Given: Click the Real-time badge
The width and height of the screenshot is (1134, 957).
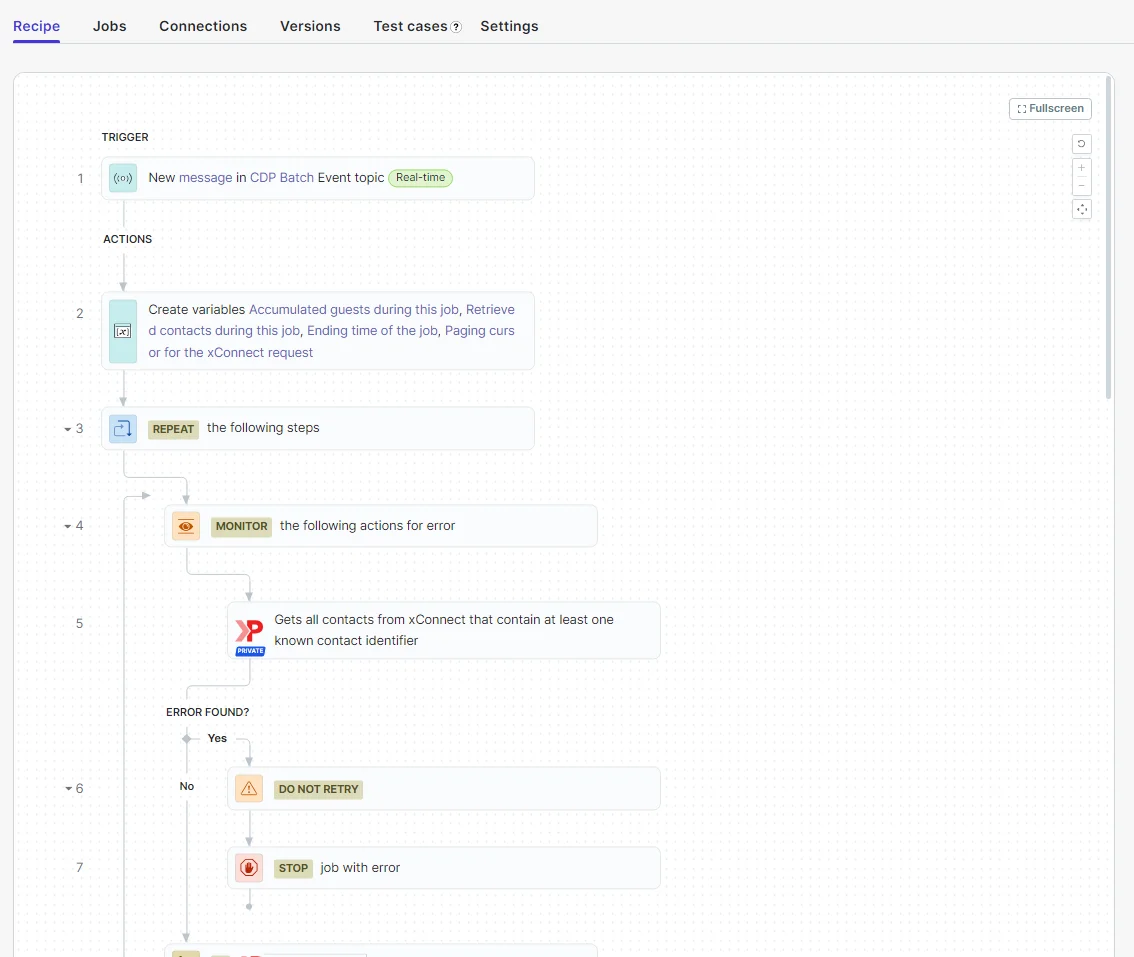Looking at the screenshot, I should click(420, 178).
